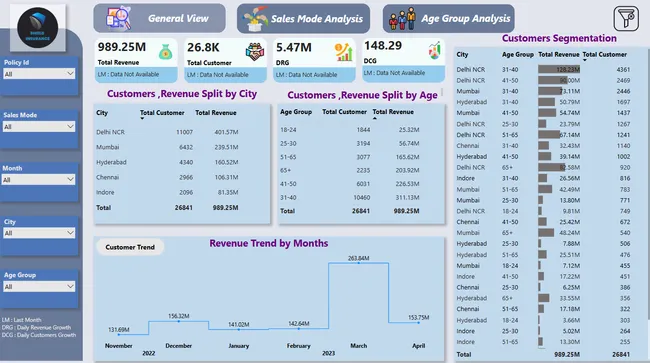Click the Chennai 25-30 6.25M row
Viewport: 650px width, 363px height.
coord(543,287)
